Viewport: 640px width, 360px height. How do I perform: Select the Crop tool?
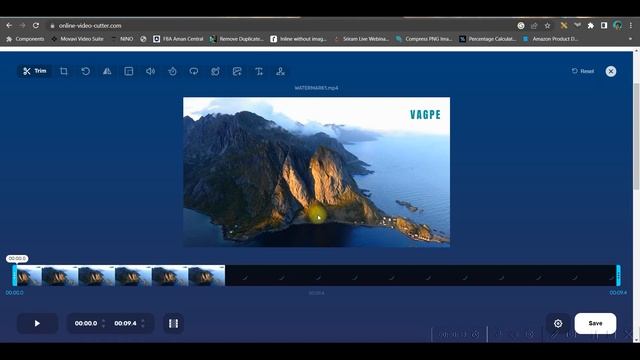coord(64,71)
